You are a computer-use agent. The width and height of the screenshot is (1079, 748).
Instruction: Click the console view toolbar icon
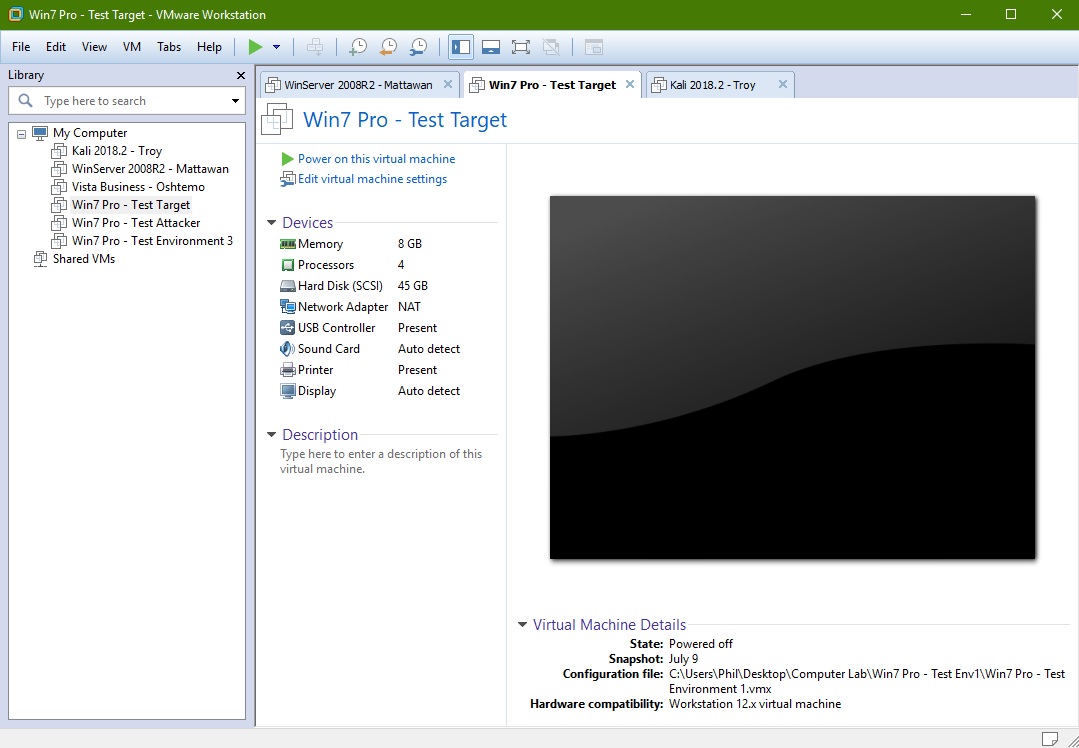click(x=594, y=47)
